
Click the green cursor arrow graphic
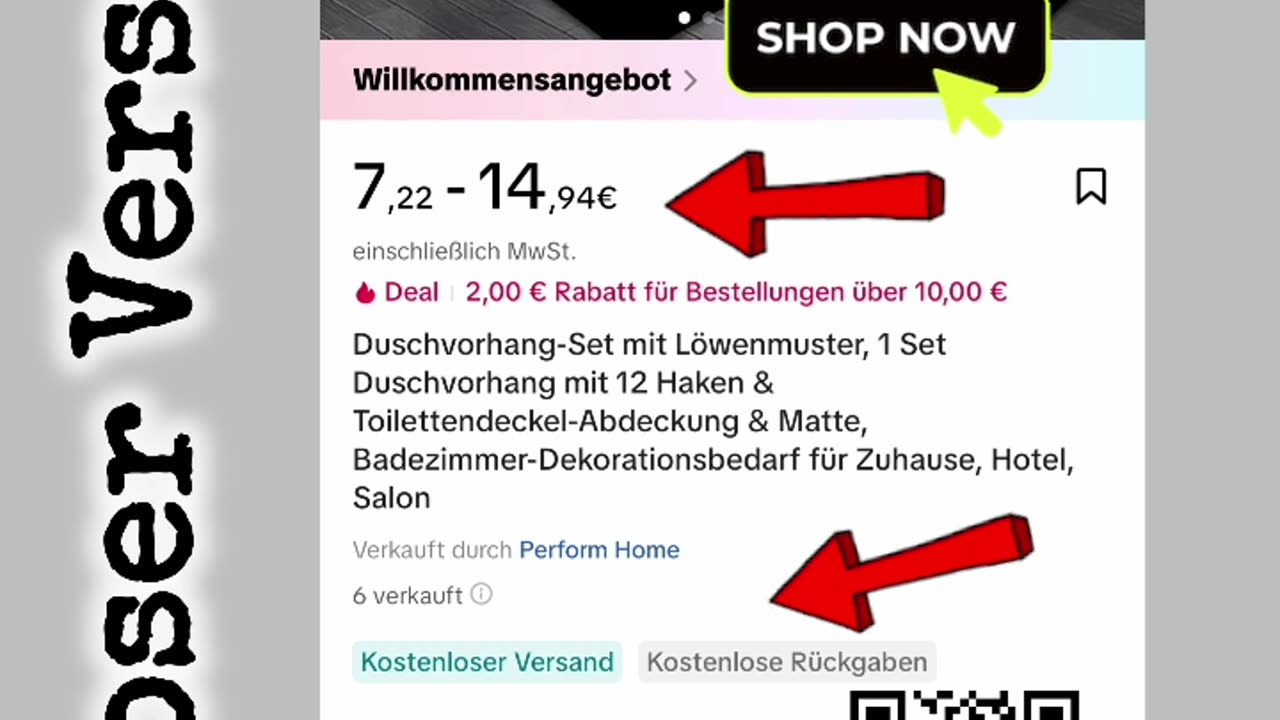pos(968,103)
